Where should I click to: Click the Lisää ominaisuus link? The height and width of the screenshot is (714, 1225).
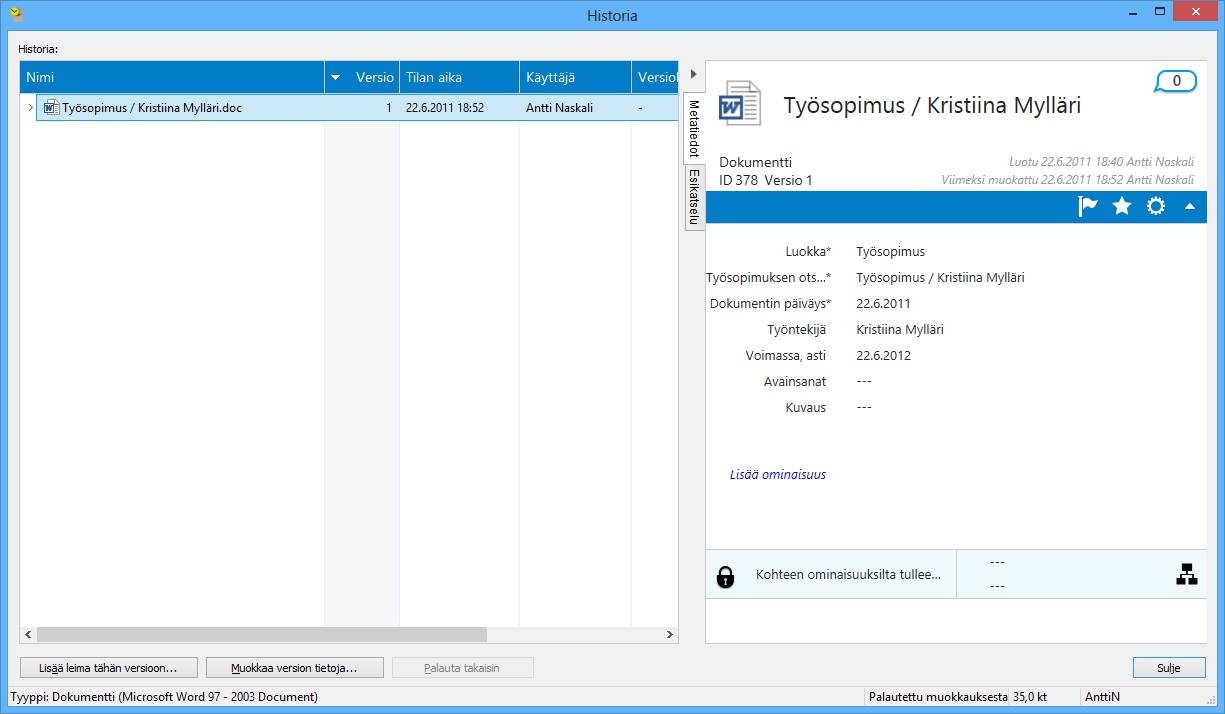[x=778, y=475]
